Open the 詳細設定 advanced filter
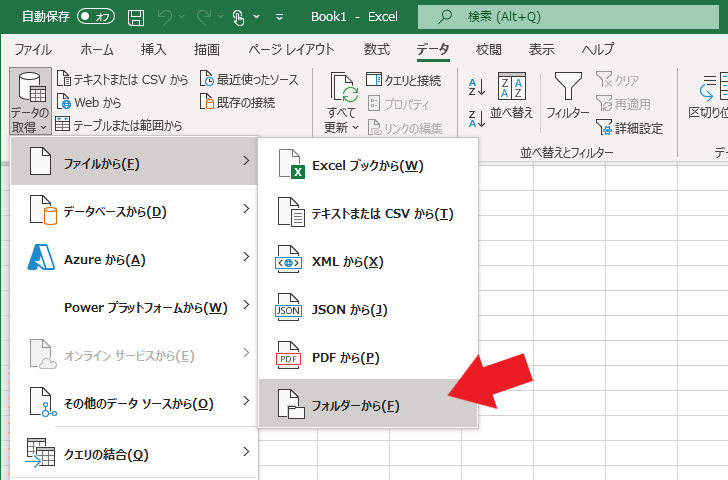The image size is (728, 480). 629,128
